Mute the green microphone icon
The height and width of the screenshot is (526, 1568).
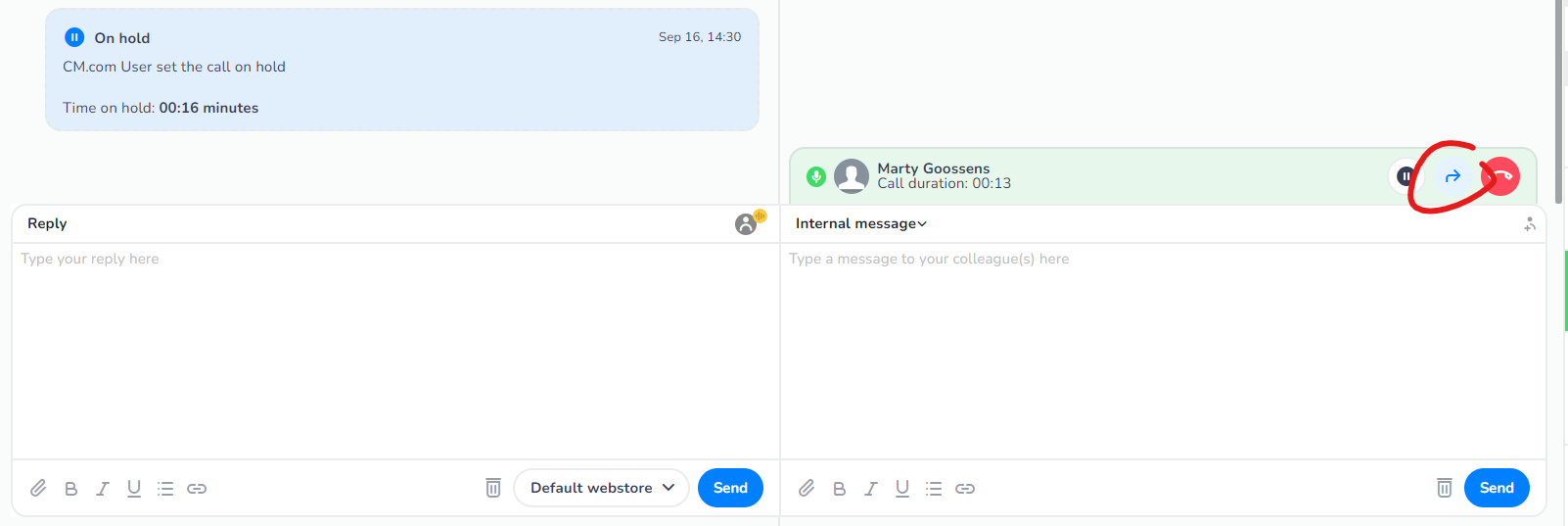tap(816, 176)
